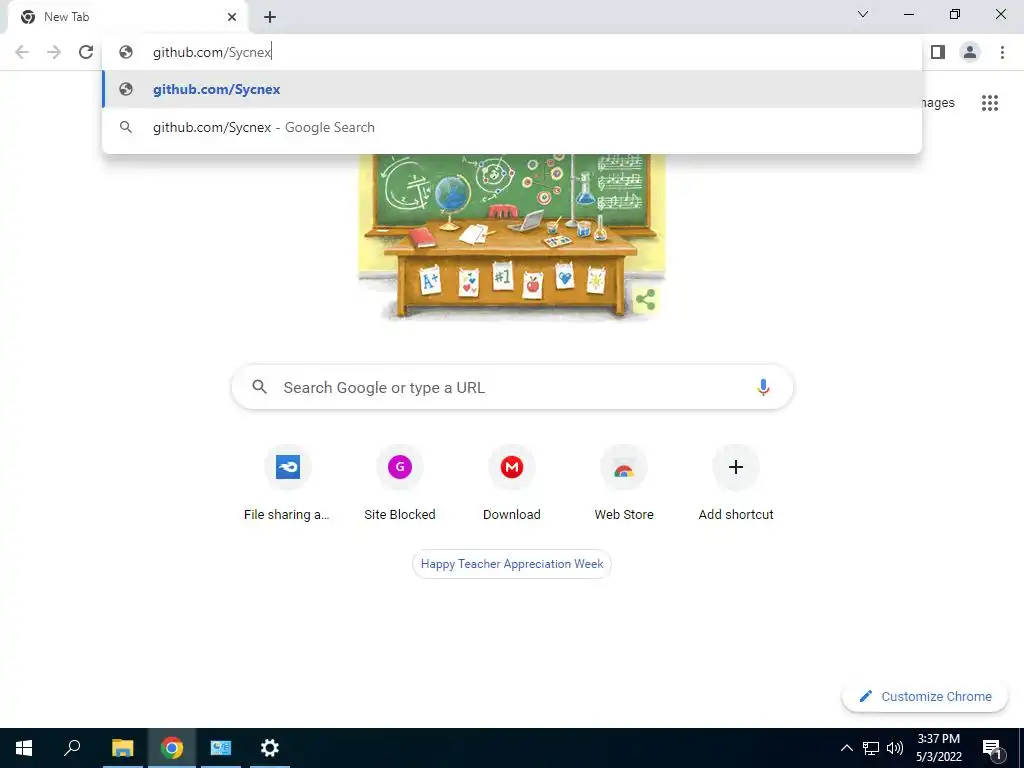Open the network status tray icon
The width and height of the screenshot is (1024, 768).
(871, 748)
